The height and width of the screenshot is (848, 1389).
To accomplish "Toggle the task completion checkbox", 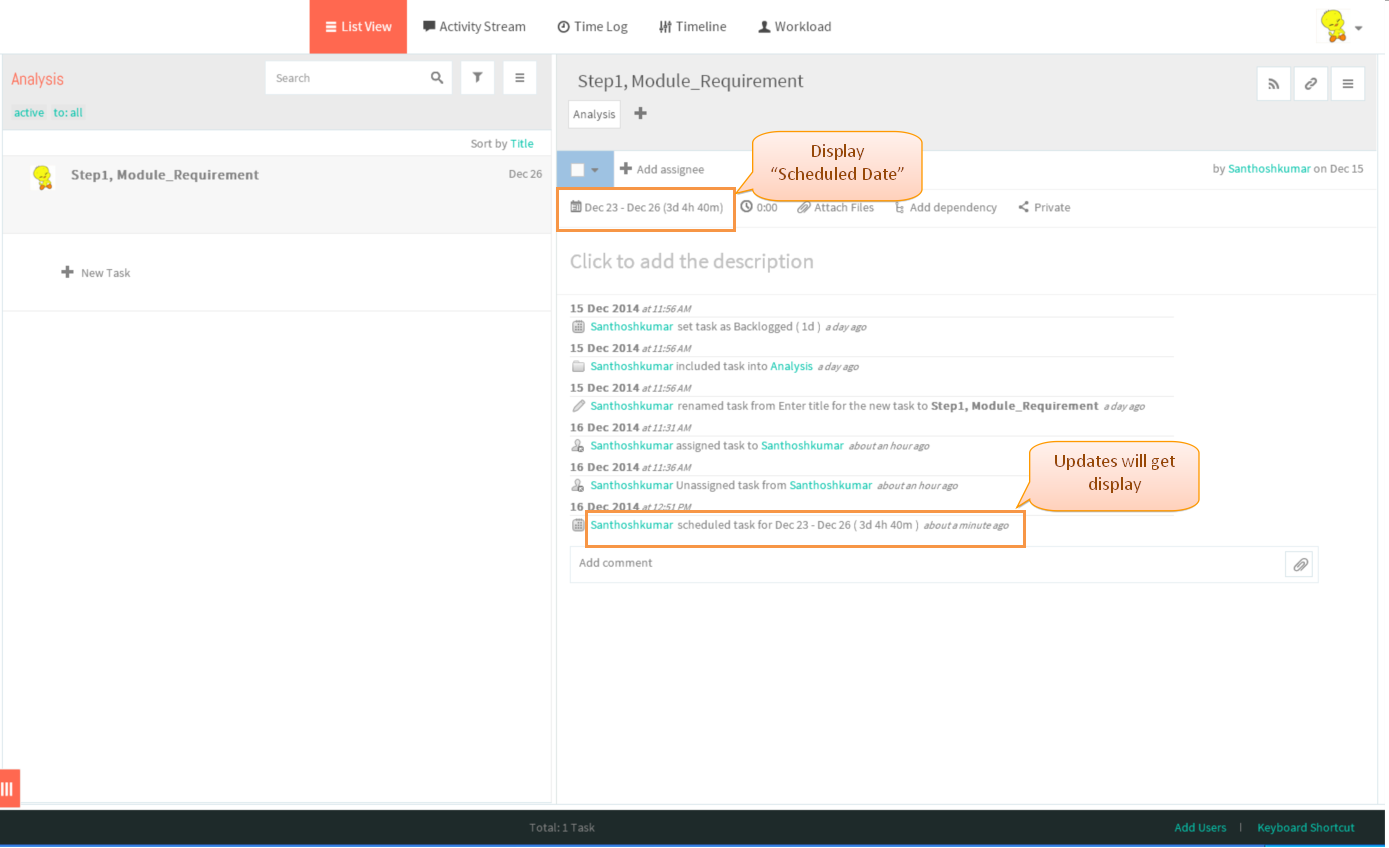I will [x=578, y=170].
